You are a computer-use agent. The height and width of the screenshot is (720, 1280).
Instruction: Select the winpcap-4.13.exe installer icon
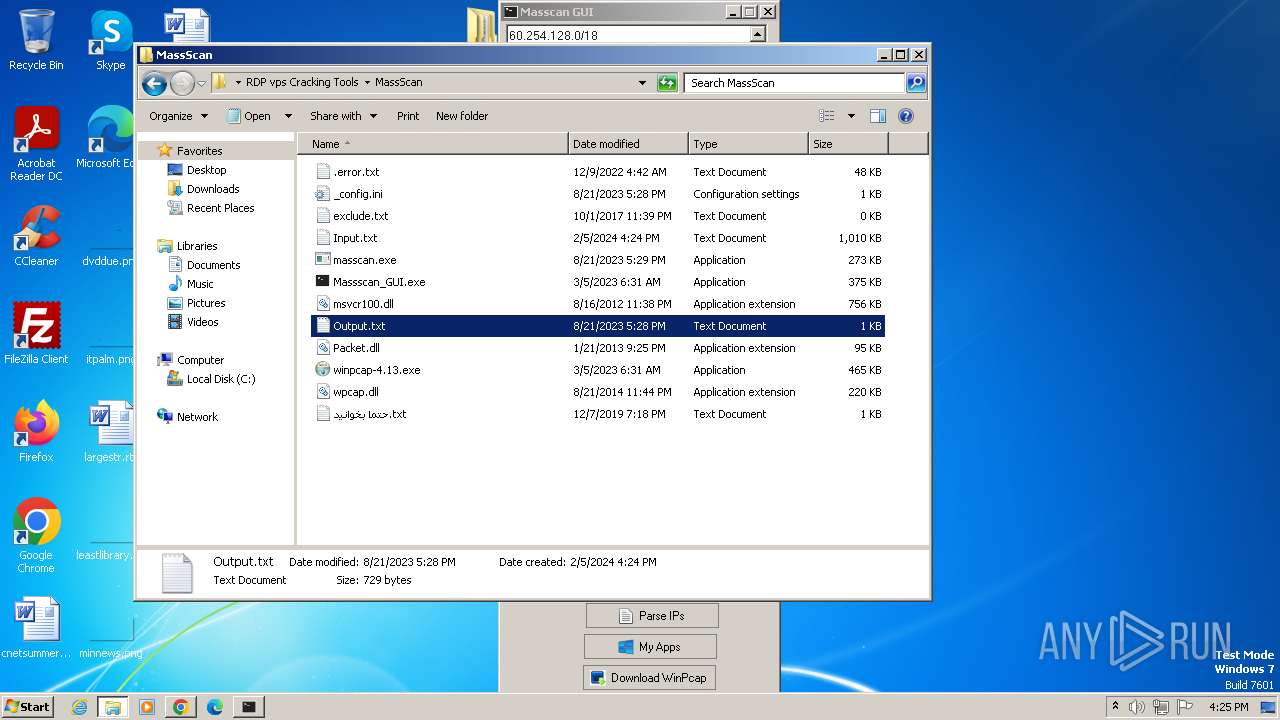point(323,370)
